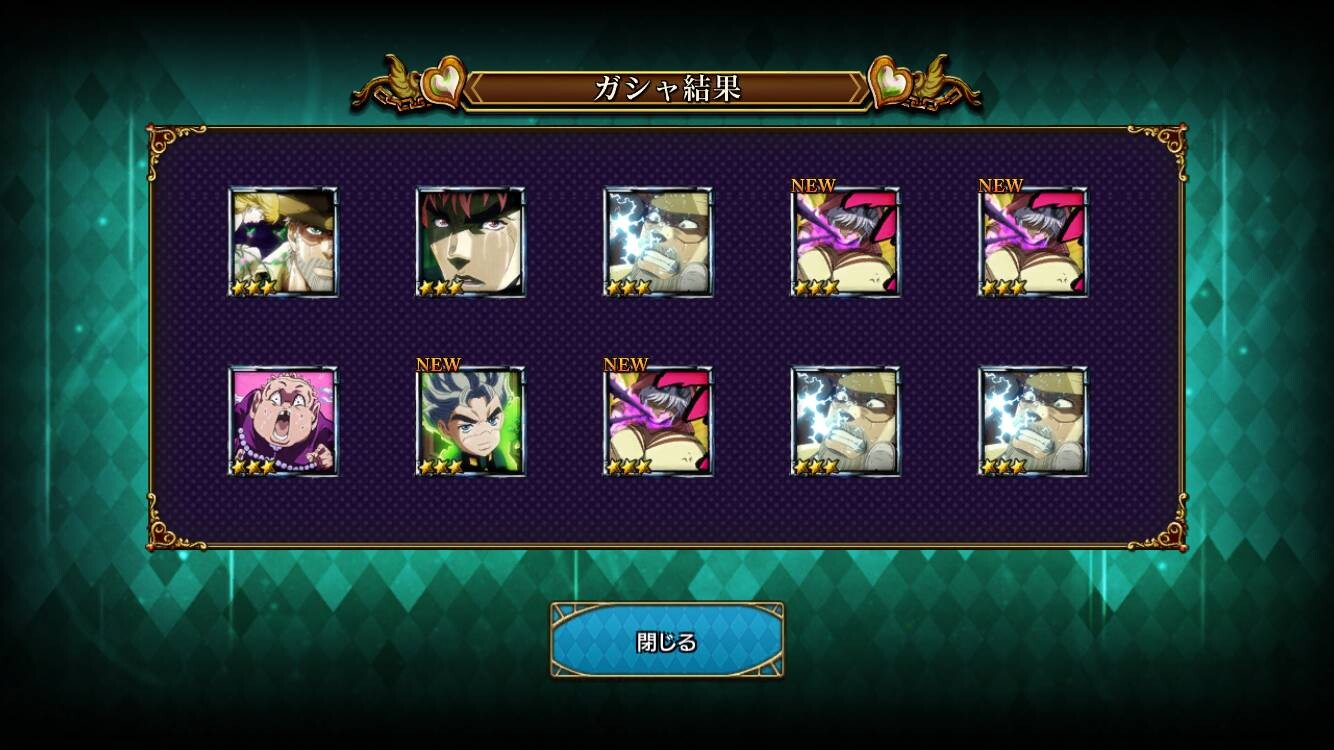1334x750 pixels.
Task: Select the fourth card in top row marked NEW
Action: pos(845,242)
